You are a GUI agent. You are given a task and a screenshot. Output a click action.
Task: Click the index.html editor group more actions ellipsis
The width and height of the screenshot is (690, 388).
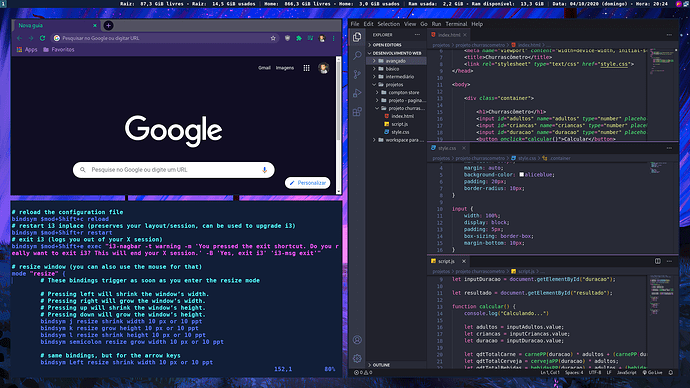[x=669, y=35]
